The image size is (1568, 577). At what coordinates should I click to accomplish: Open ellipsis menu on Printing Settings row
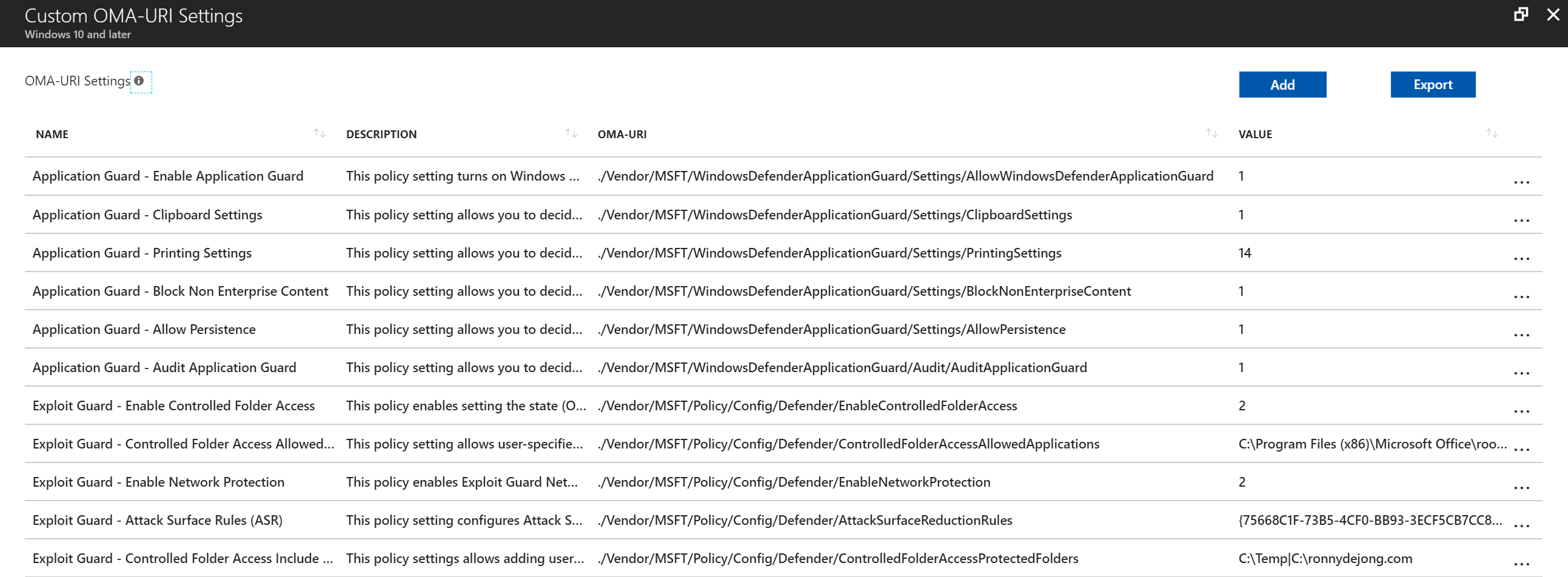(x=1523, y=258)
